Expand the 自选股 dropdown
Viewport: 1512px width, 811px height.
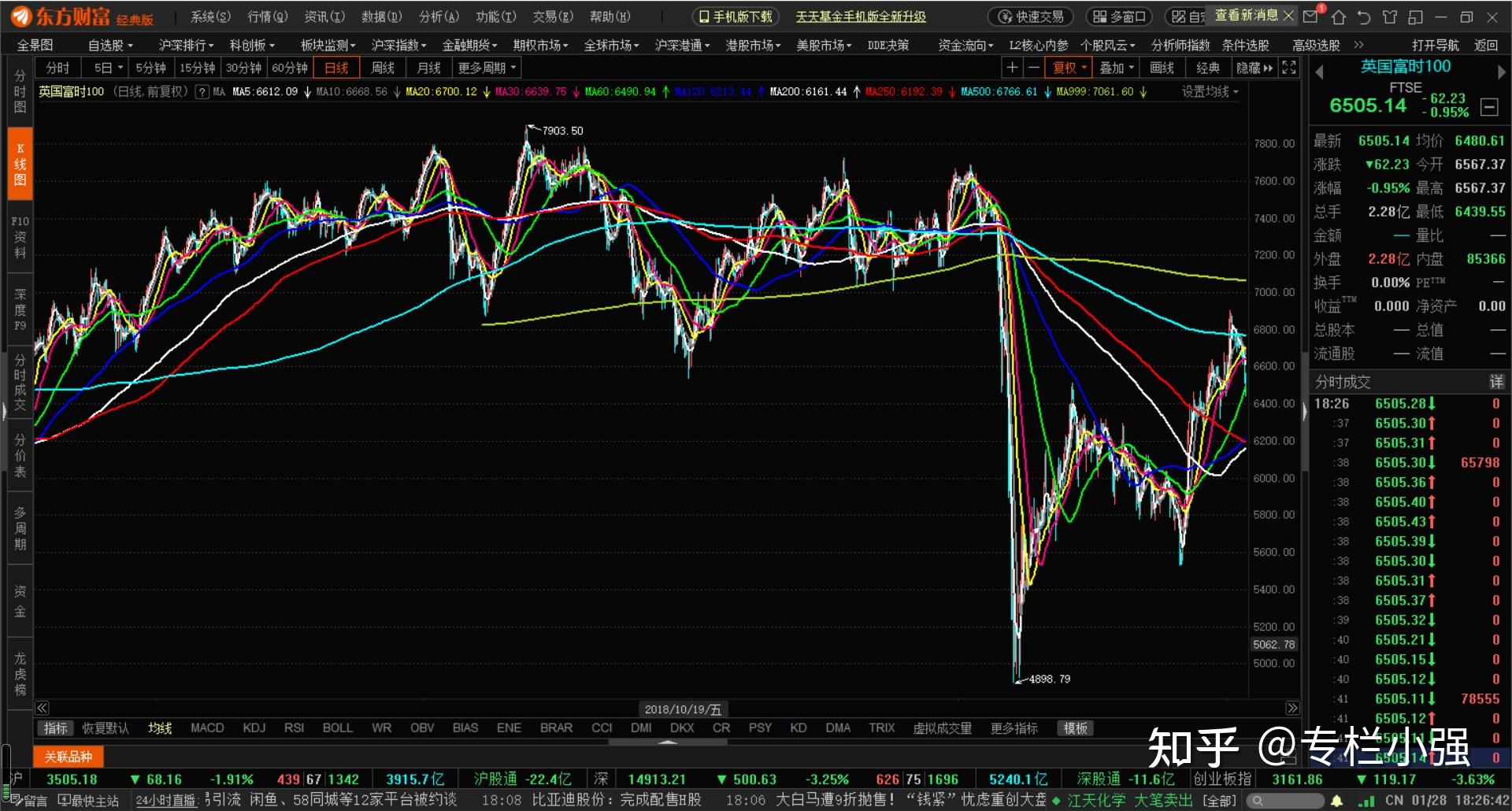(x=110, y=45)
